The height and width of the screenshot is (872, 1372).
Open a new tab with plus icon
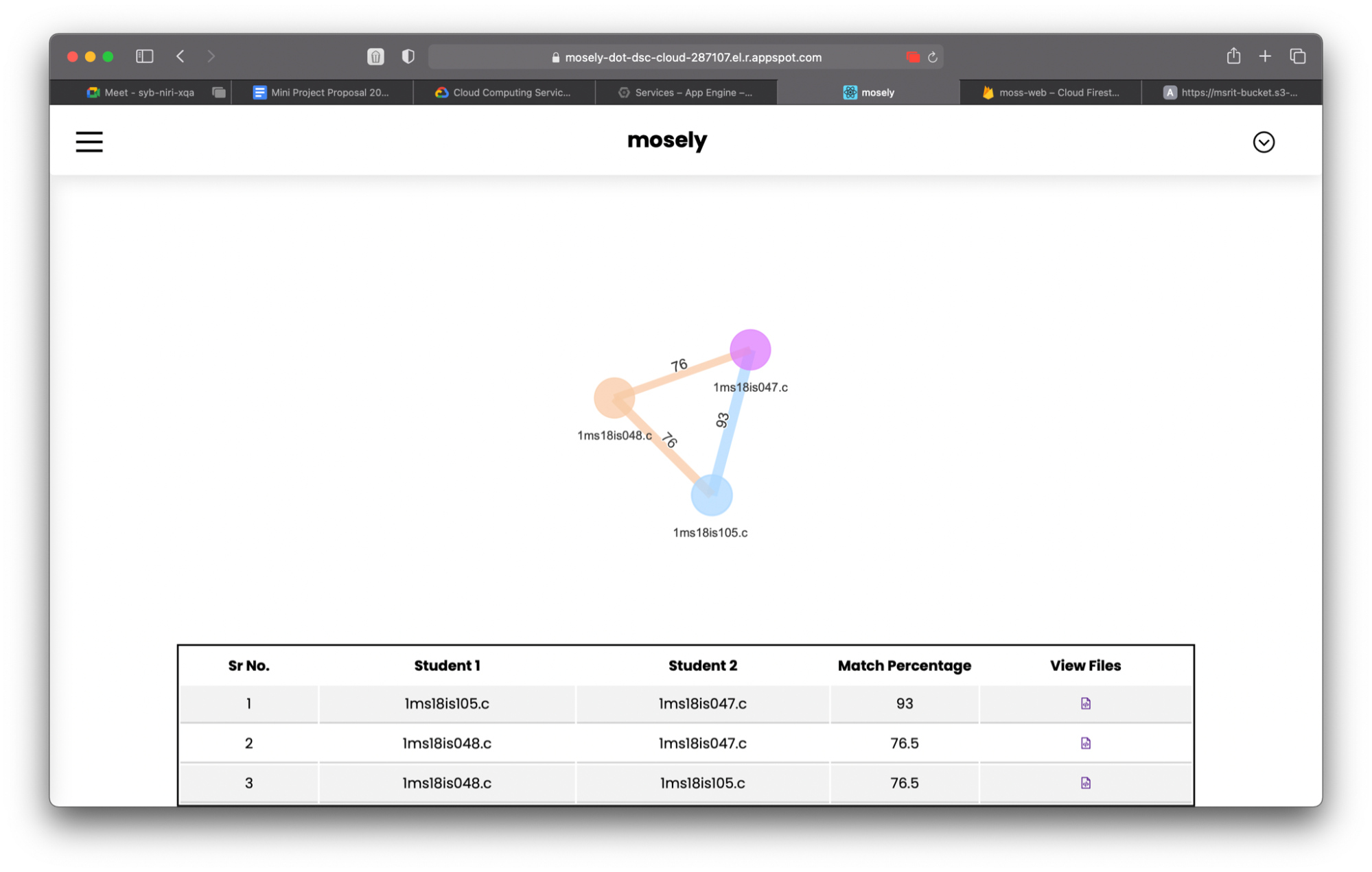(1265, 56)
